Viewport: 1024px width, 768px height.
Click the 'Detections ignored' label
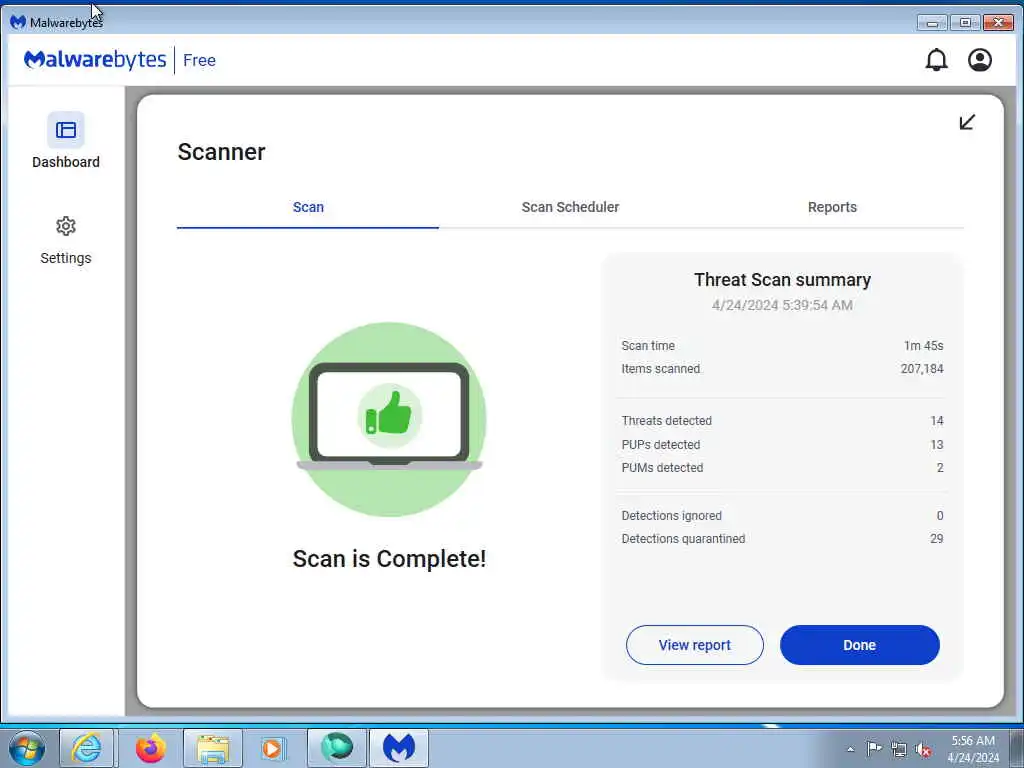(x=671, y=515)
